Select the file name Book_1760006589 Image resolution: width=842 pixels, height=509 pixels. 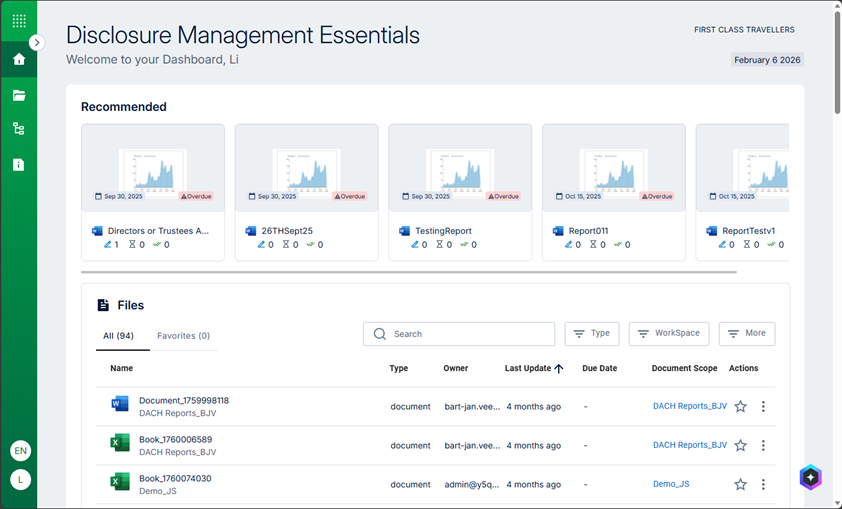click(176, 440)
